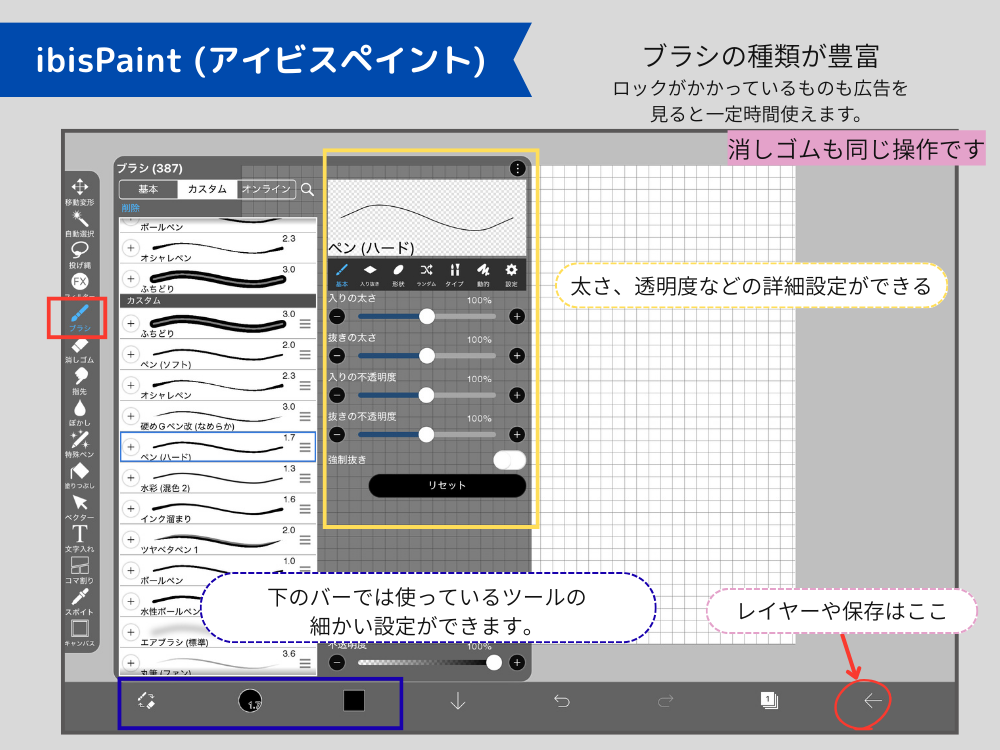Undo the last action in the bottom bar

pyautogui.click(x=561, y=702)
